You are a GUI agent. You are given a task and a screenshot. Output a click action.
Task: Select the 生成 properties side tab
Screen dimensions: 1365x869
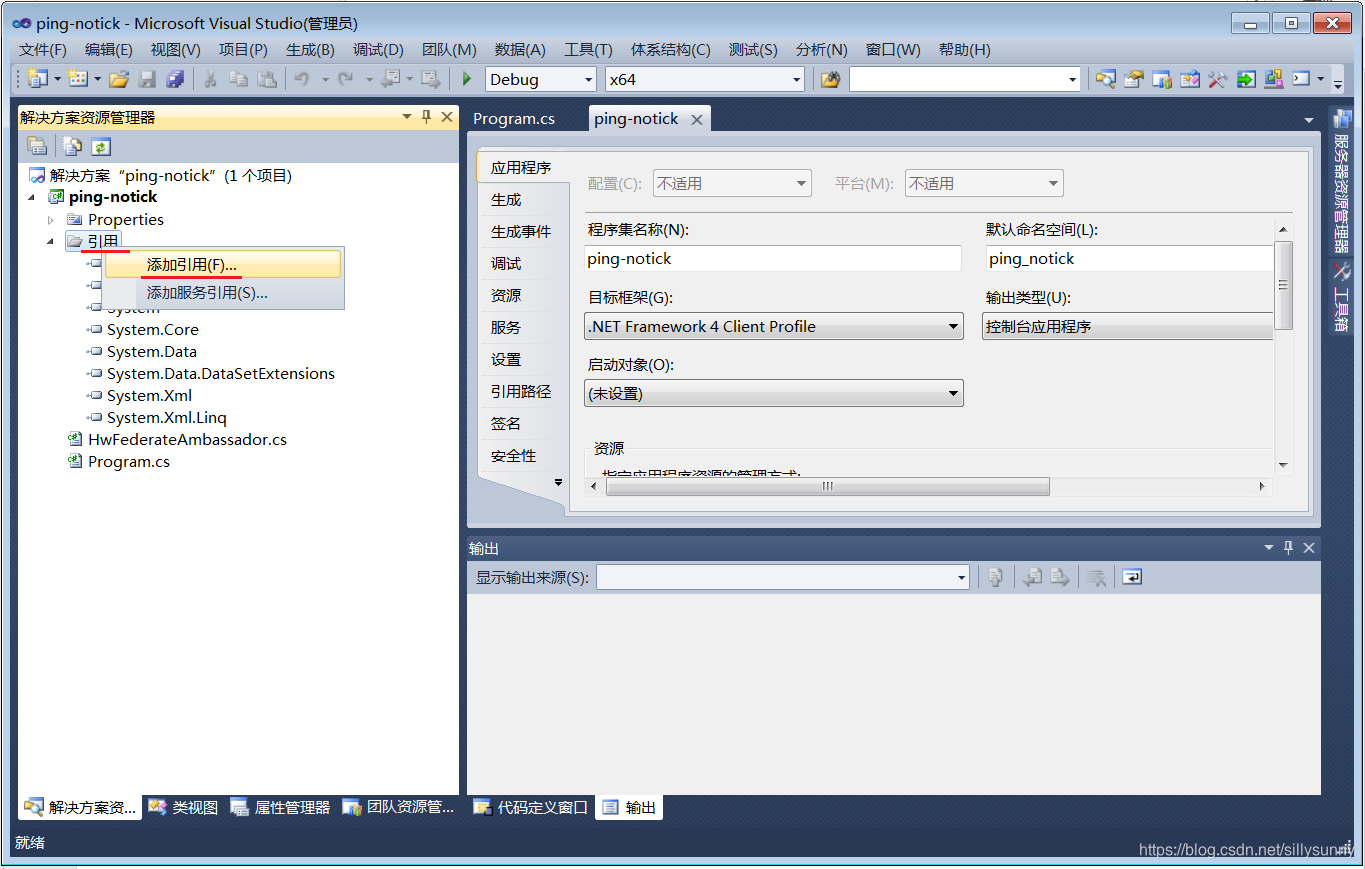(x=506, y=200)
